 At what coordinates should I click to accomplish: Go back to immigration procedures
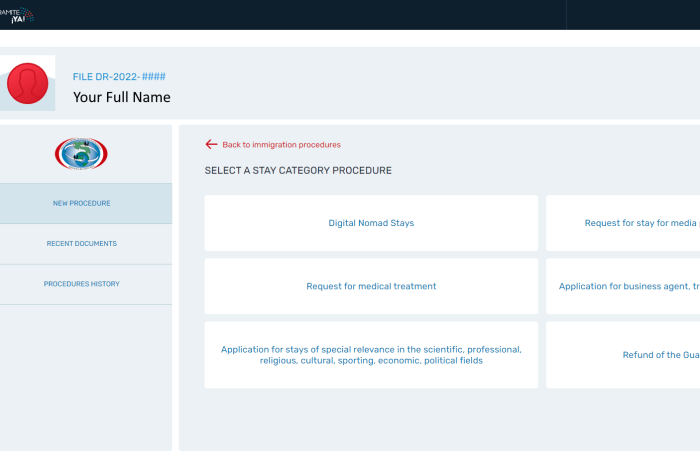point(280,145)
